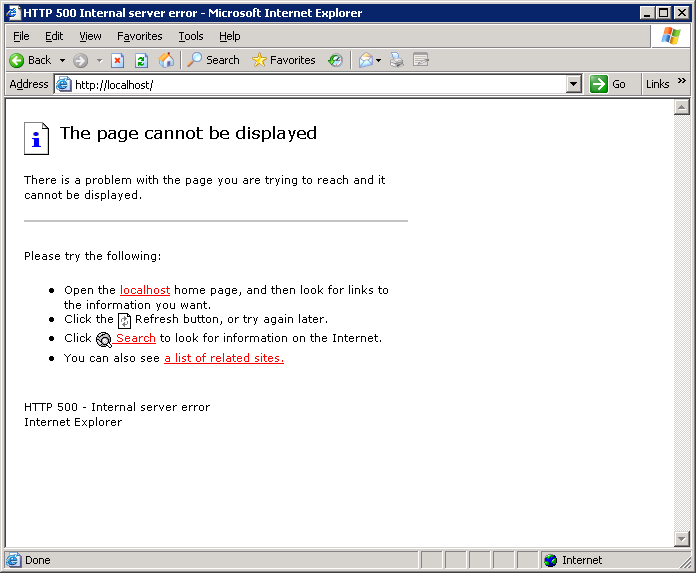Open the Favorites star button
Screen dimensions: 696x573
(283, 60)
